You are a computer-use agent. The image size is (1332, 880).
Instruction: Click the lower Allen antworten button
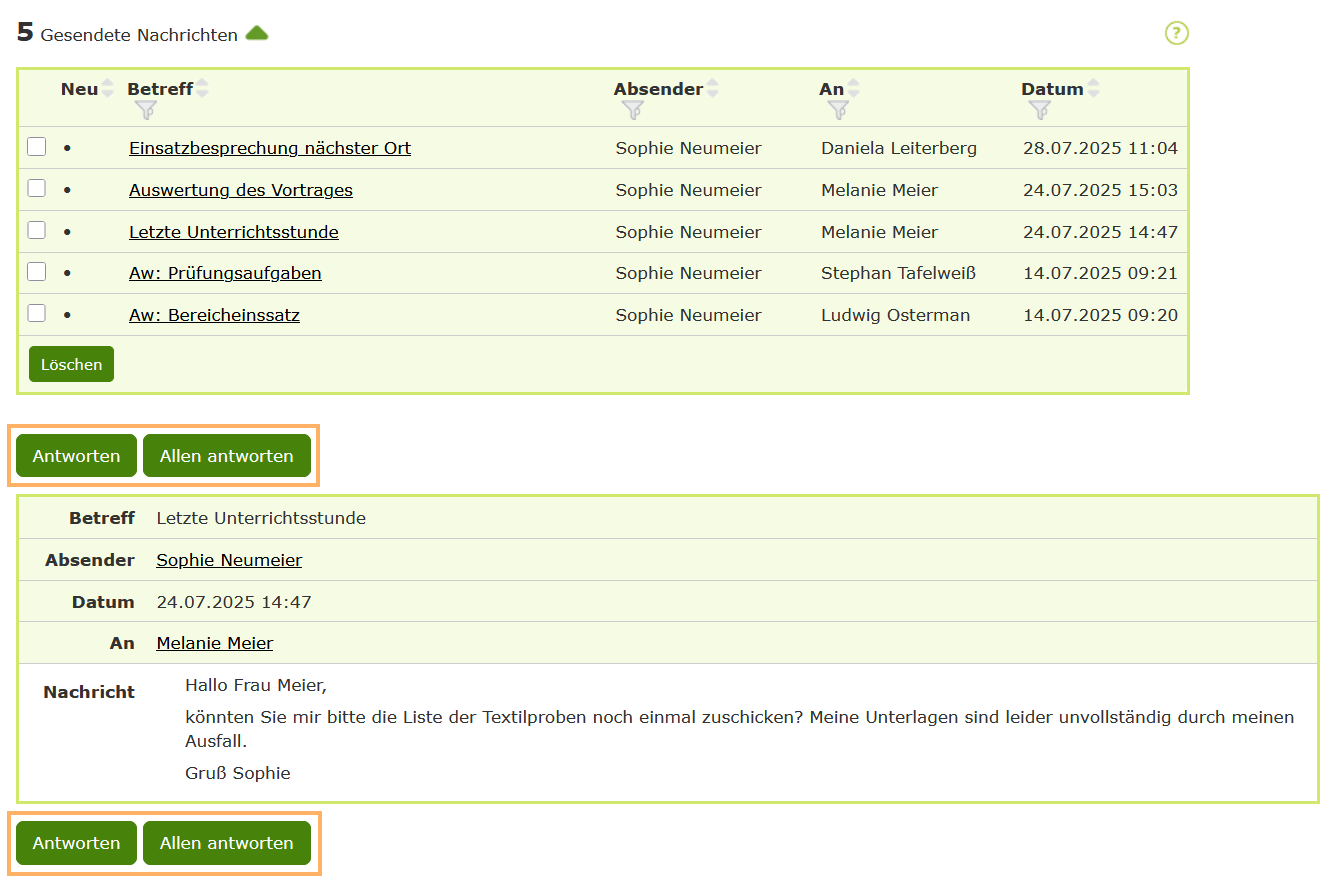point(226,843)
